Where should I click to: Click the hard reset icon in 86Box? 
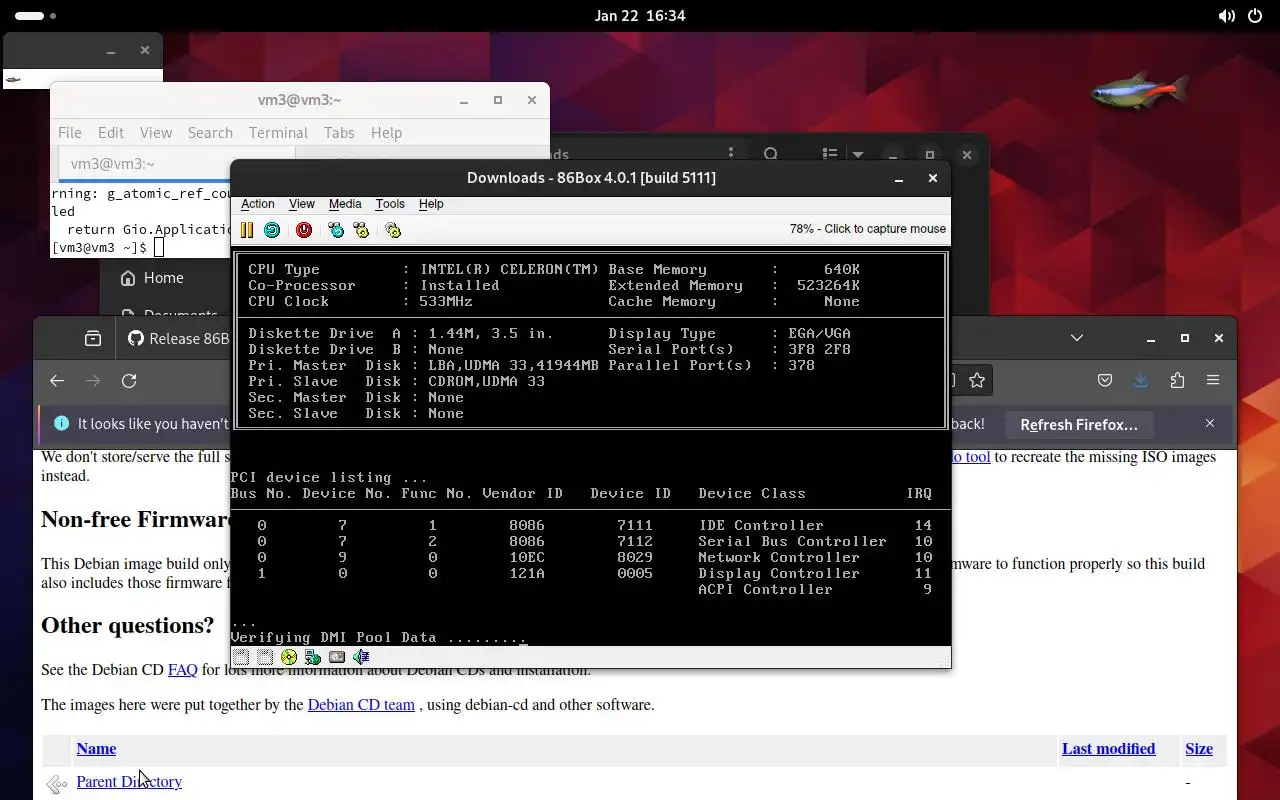tap(272, 230)
